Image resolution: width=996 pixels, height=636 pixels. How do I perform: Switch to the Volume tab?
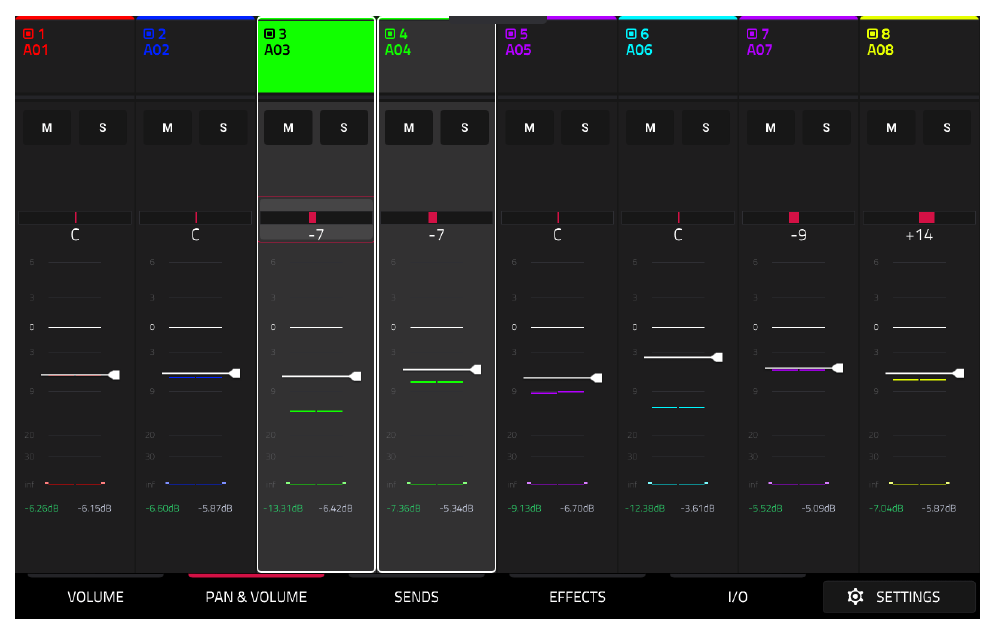pyautogui.click(x=95, y=597)
